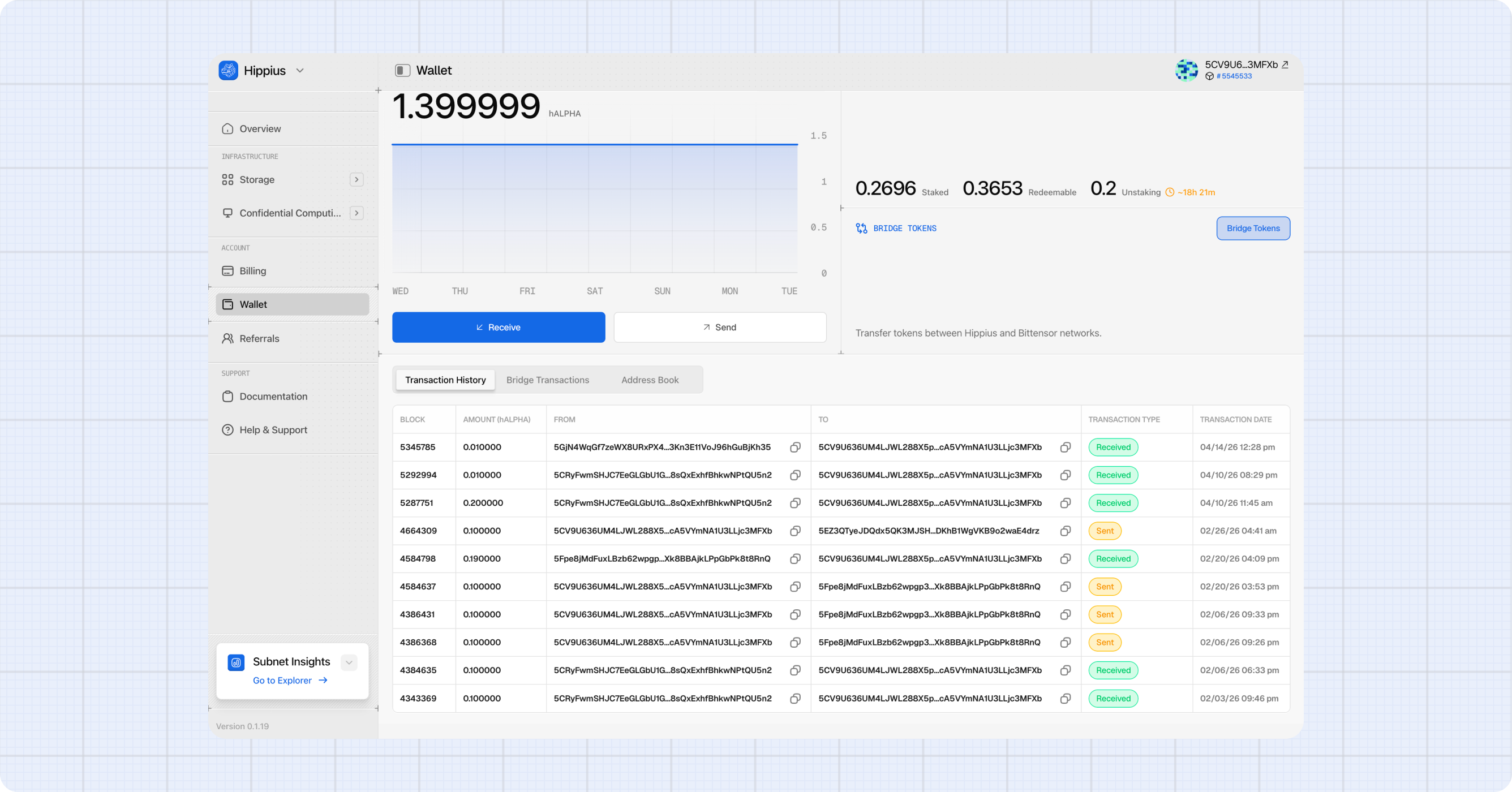Image resolution: width=1512 pixels, height=792 pixels.
Task: Copy To address in block 4343369 row
Action: pos(1066,698)
